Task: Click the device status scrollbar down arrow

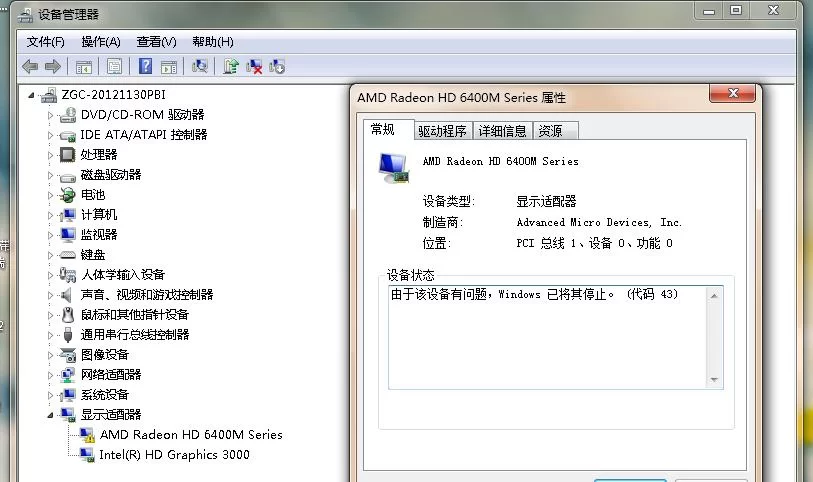Action: (714, 380)
